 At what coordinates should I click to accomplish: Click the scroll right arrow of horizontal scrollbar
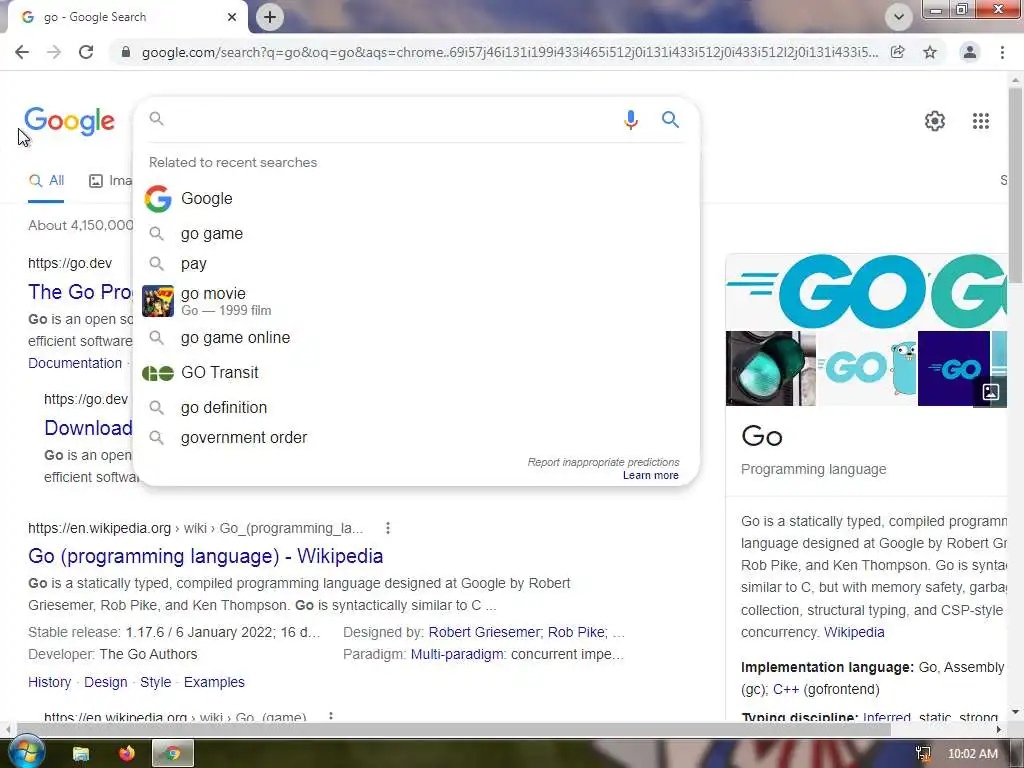click(x=999, y=729)
